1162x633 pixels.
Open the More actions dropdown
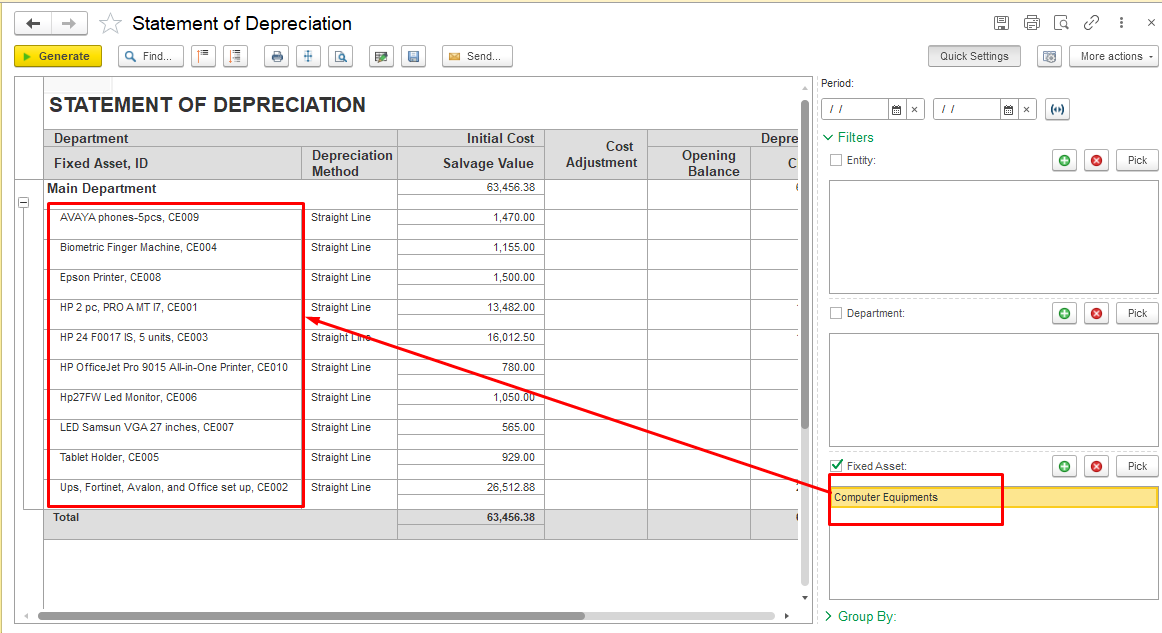[x=1114, y=57]
